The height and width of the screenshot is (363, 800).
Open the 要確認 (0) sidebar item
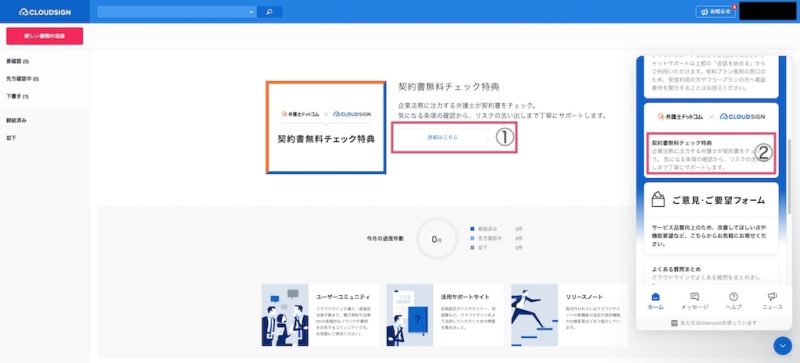click(17, 61)
